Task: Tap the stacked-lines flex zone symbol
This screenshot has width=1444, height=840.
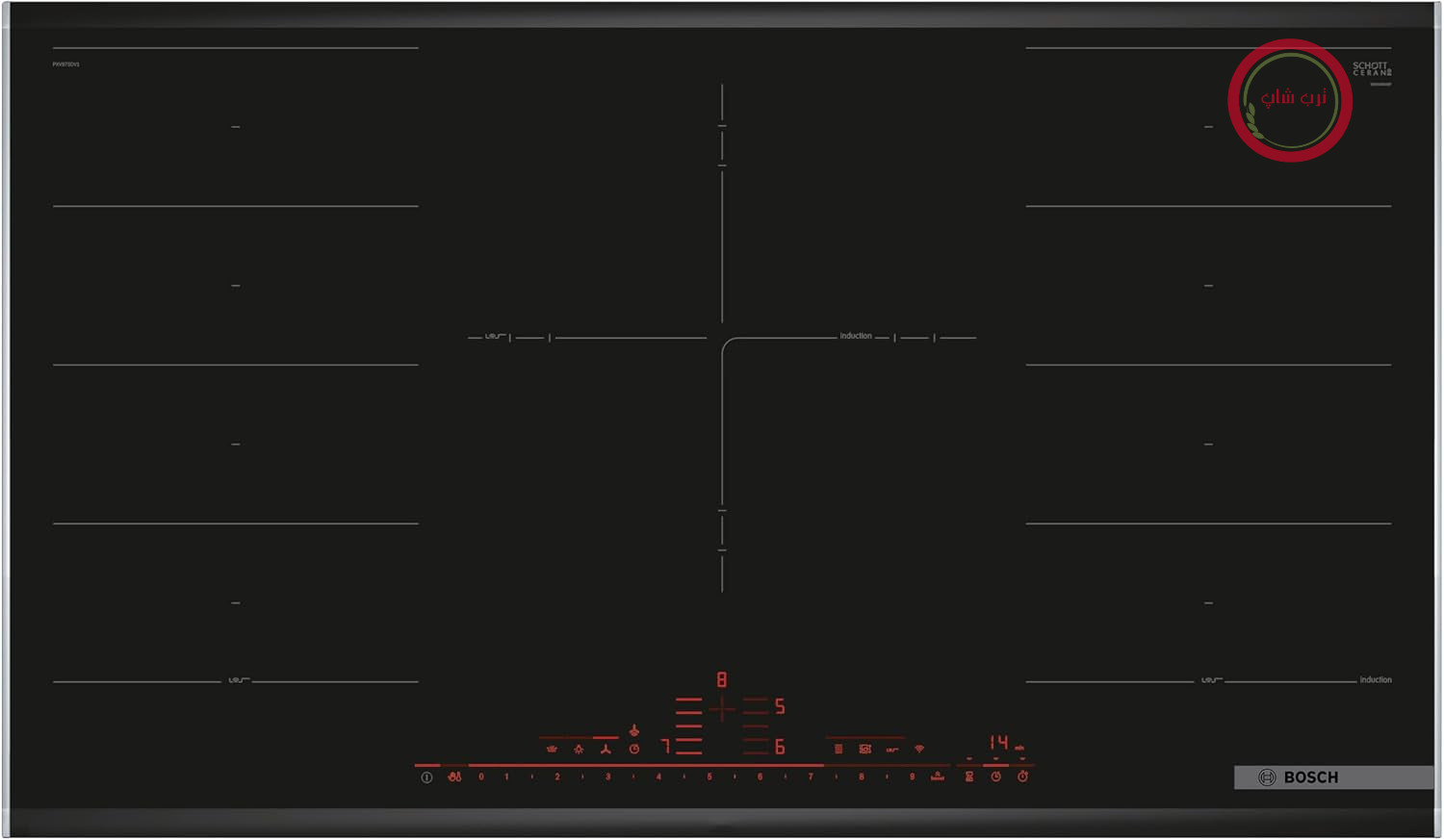Action: [x=838, y=749]
